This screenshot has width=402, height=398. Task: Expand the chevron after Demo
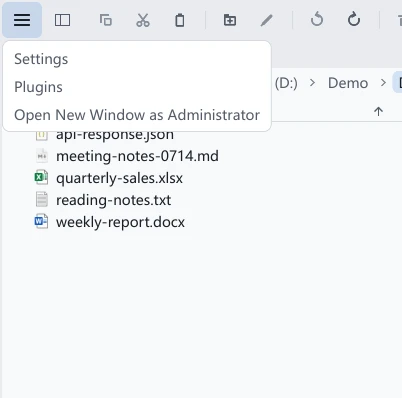tap(383, 83)
